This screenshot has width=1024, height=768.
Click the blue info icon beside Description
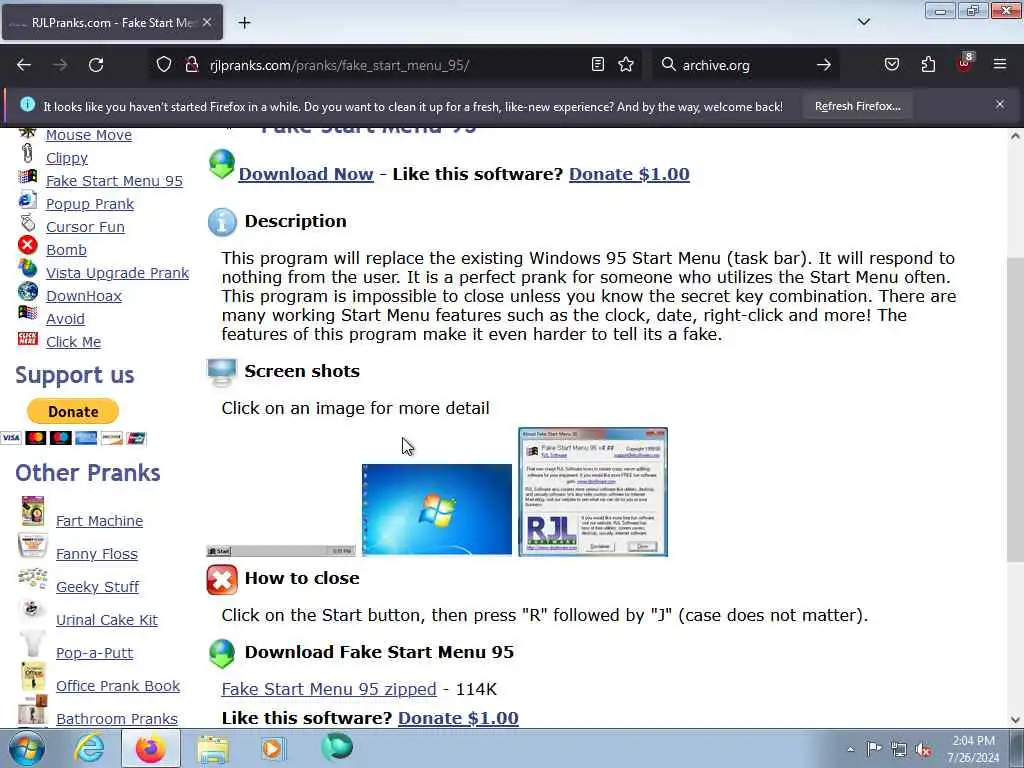coord(222,222)
